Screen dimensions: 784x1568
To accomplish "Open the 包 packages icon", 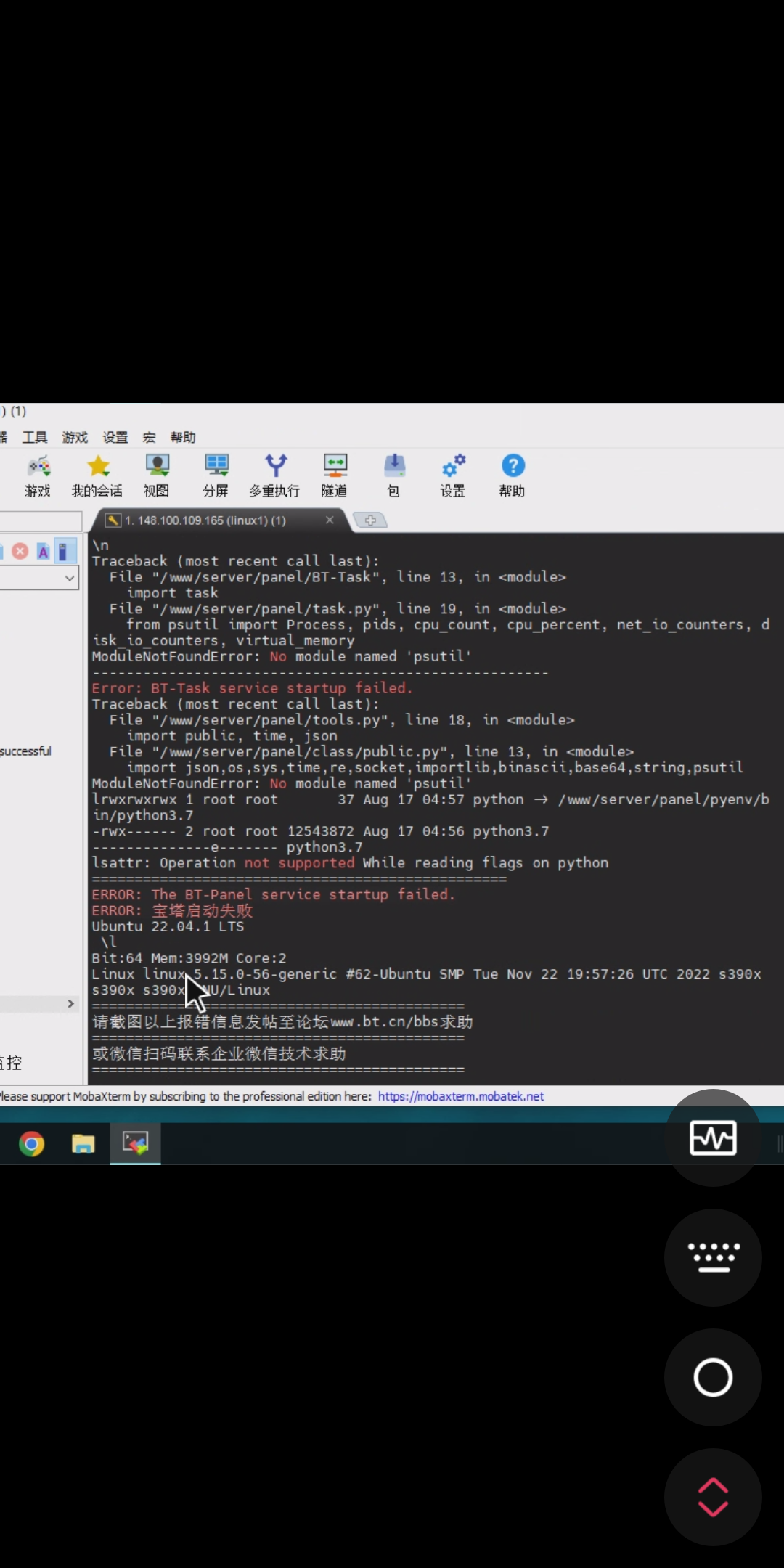I will pyautogui.click(x=394, y=476).
